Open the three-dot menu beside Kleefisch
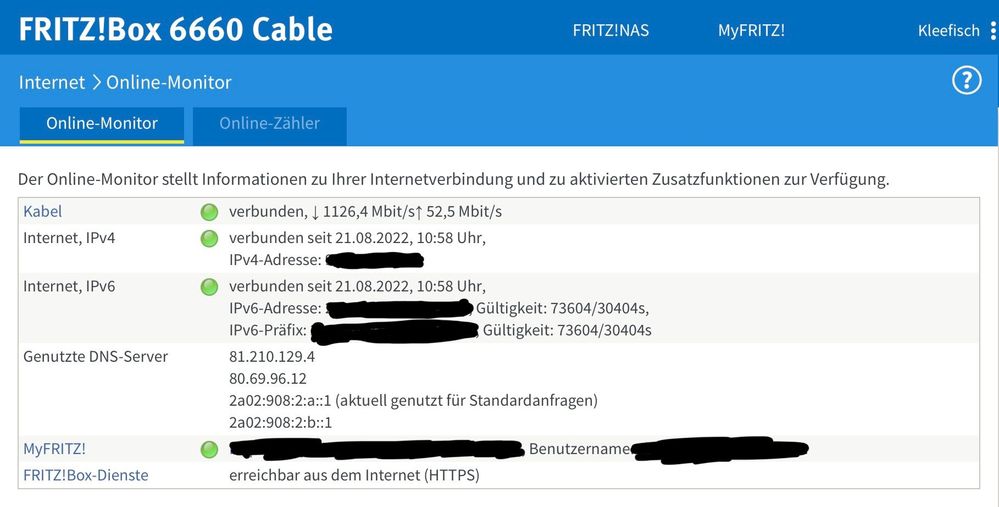The width and height of the screenshot is (999, 507). [993, 30]
